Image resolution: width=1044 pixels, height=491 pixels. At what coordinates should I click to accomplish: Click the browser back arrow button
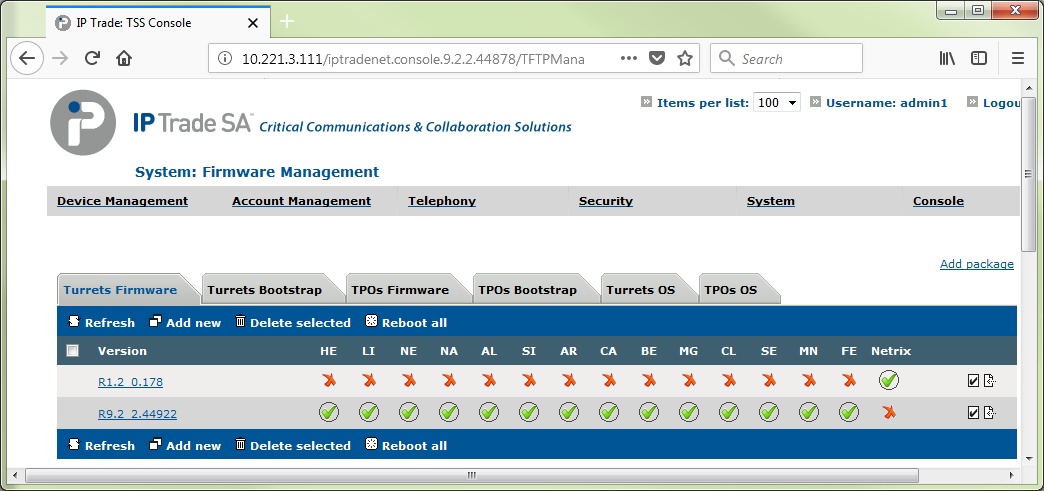[x=27, y=59]
